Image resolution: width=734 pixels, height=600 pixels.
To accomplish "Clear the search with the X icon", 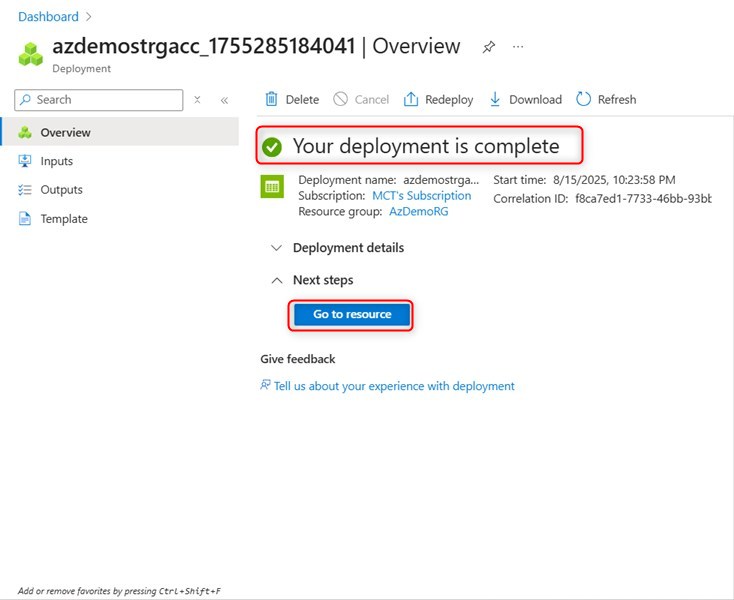I will click(197, 100).
